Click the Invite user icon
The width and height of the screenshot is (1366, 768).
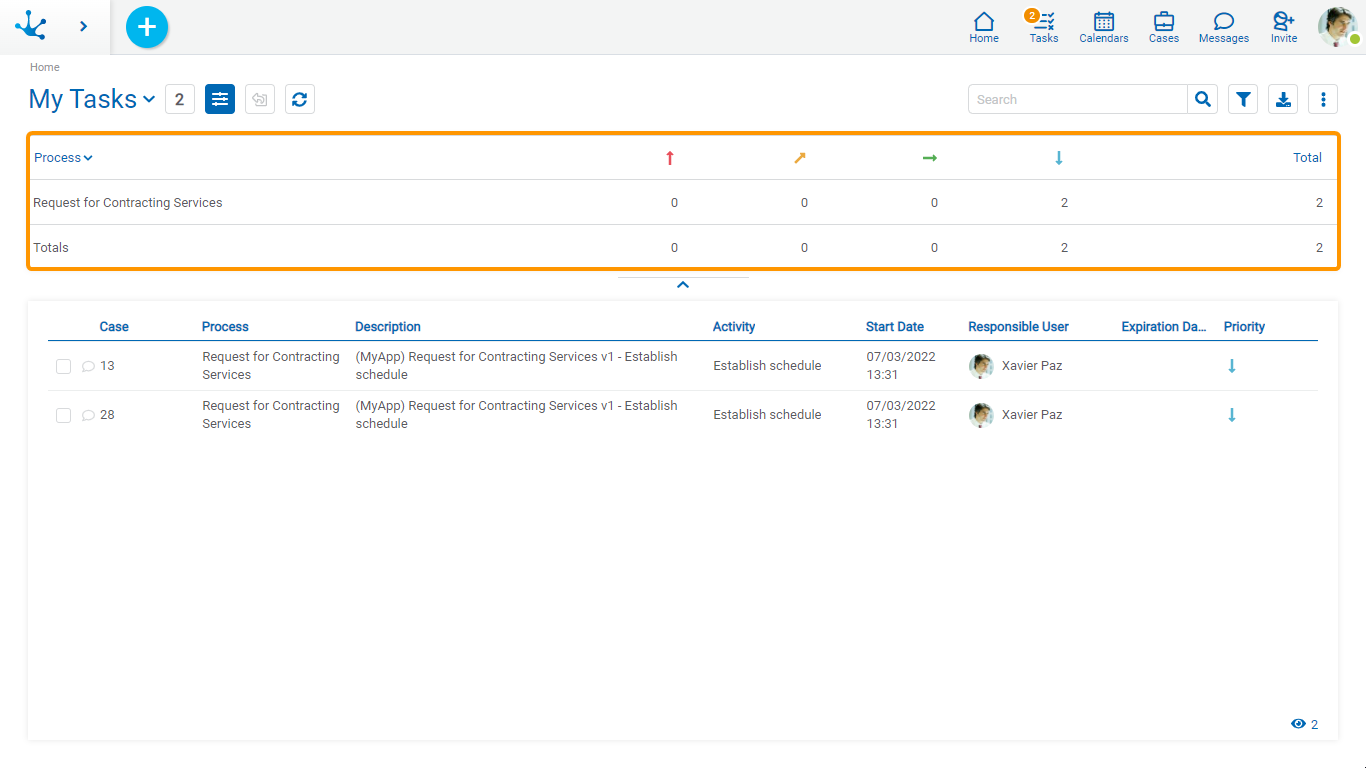click(x=1284, y=27)
